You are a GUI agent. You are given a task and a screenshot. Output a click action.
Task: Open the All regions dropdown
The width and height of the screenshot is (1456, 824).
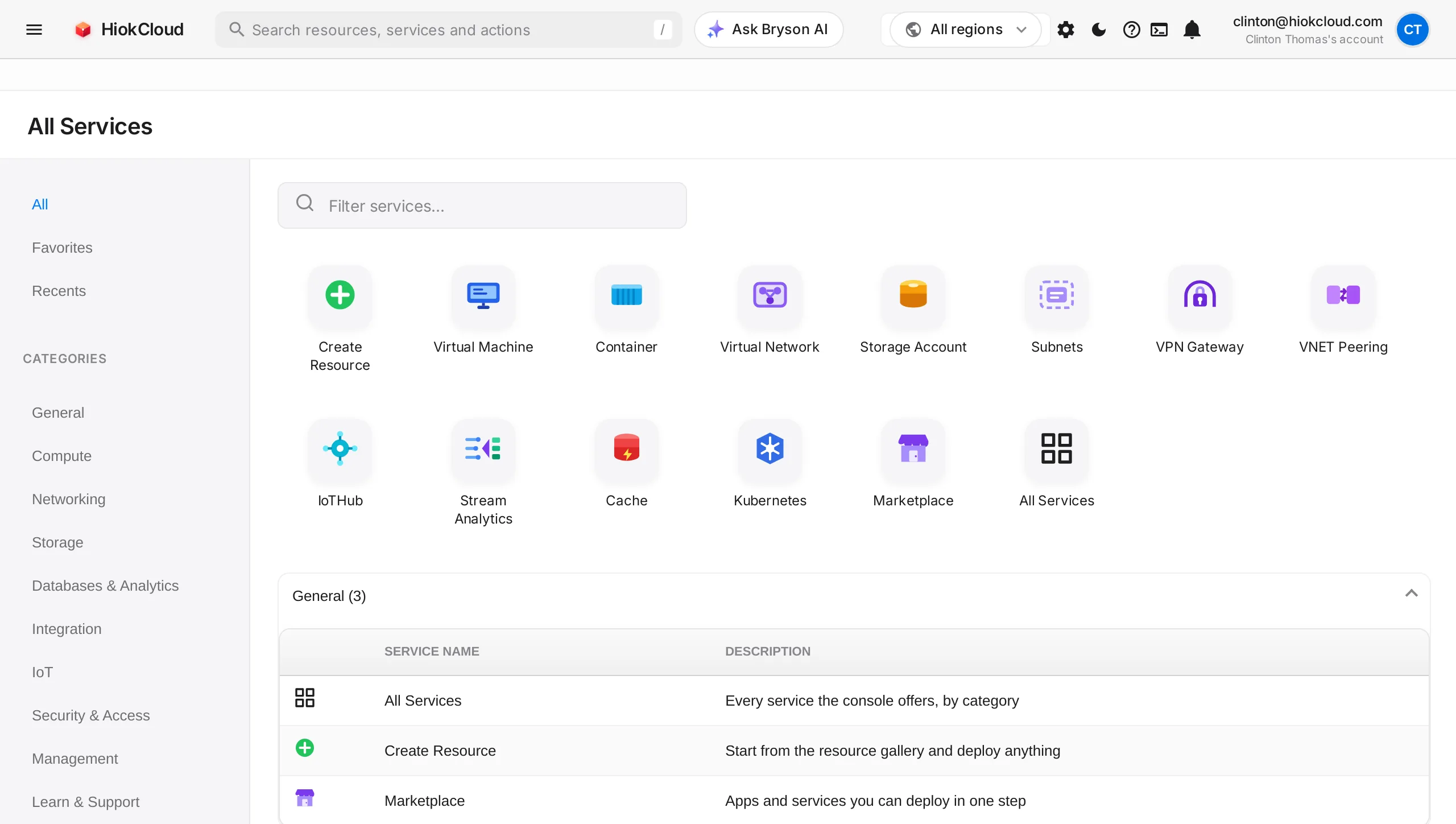click(x=966, y=30)
